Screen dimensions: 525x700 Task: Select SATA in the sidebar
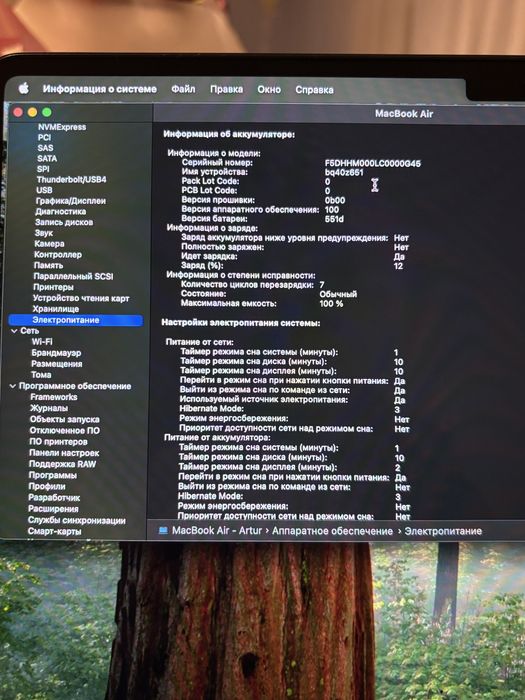[x=47, y=158]
